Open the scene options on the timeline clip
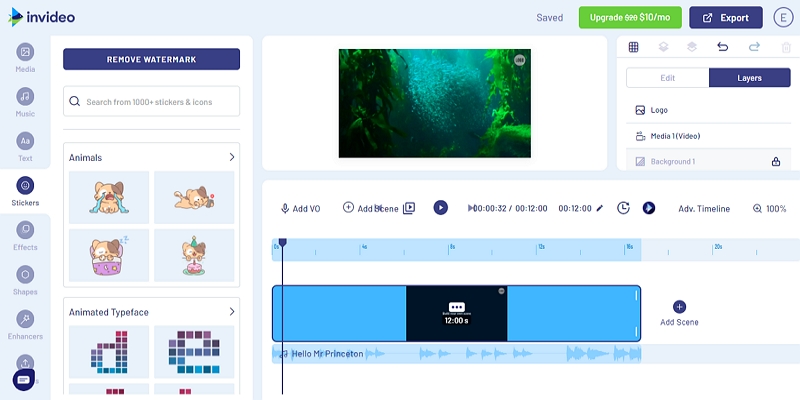 point(457,307)
